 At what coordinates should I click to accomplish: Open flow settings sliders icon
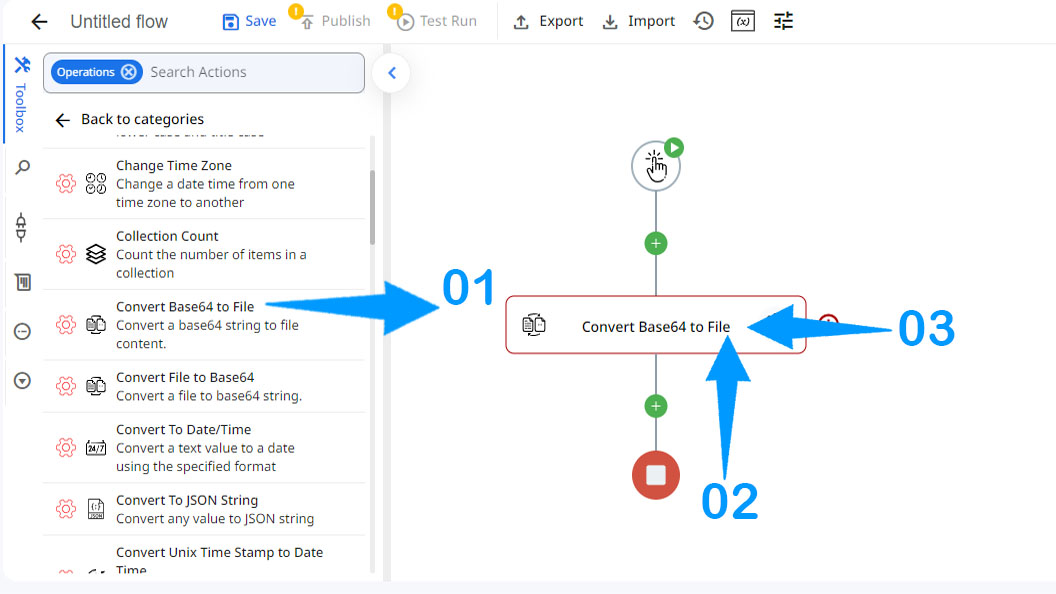pyautogui.click(x=783, y=22)
